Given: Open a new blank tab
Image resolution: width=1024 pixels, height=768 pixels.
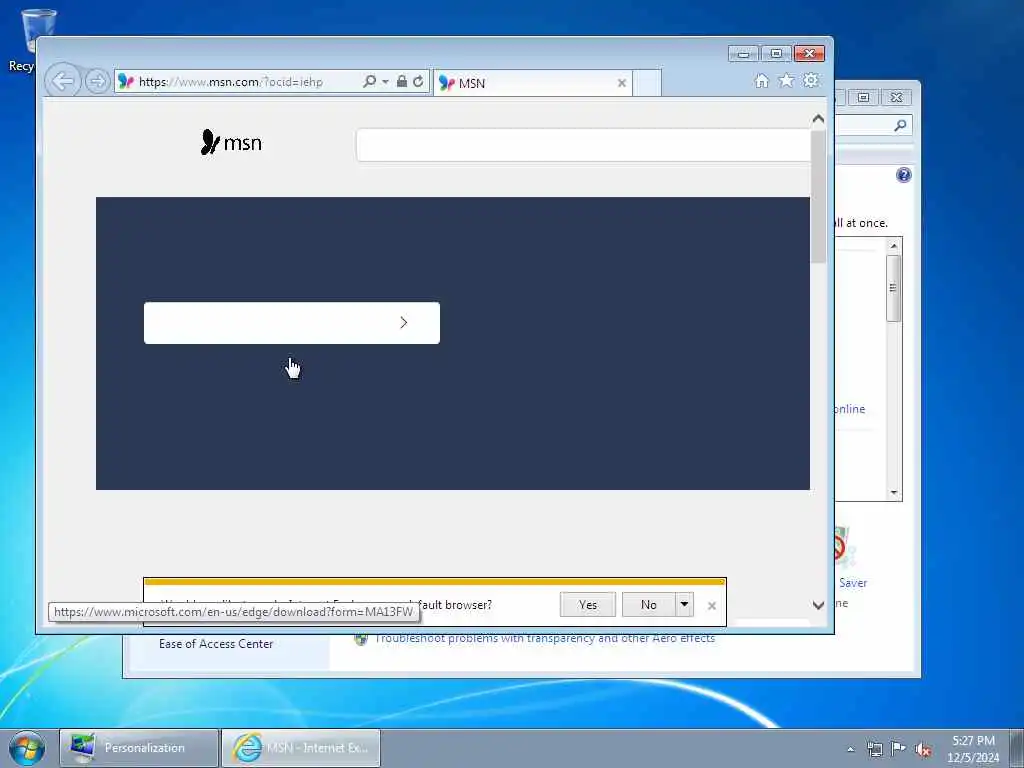Looking at the screenshot, I should pos(647,83).
